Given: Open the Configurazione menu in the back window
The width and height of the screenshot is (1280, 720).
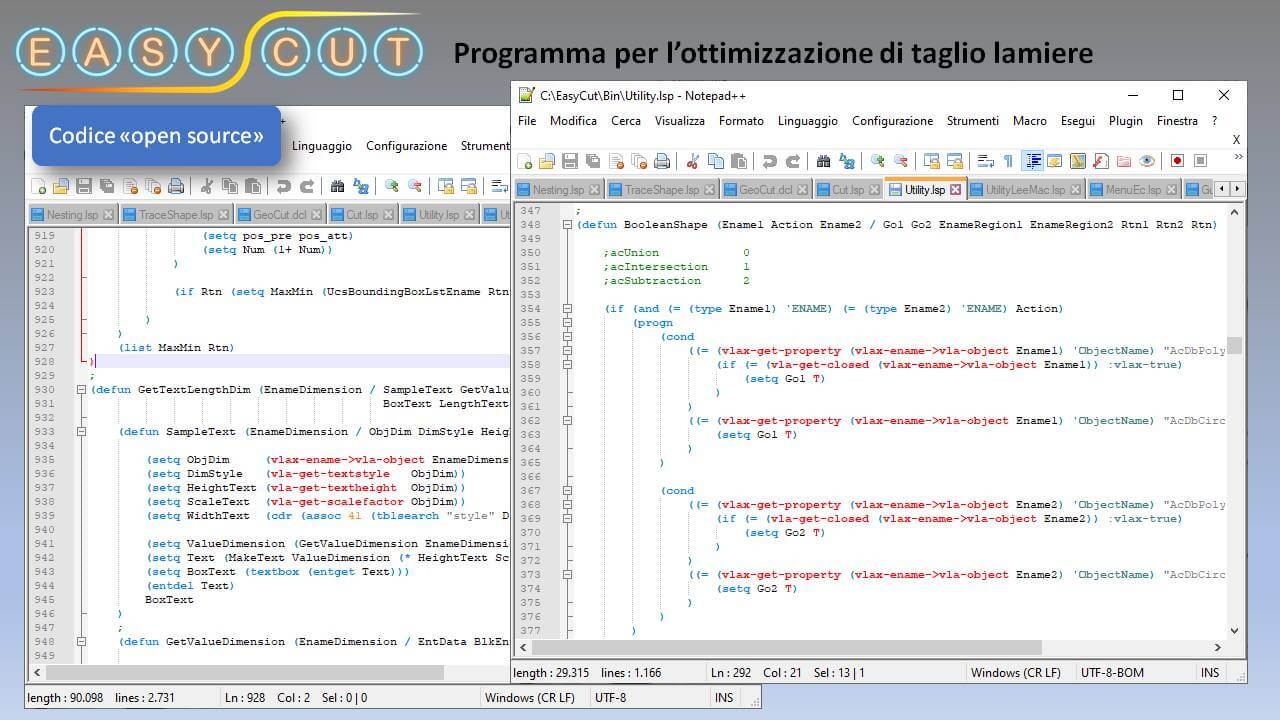Looking at the screenshot, I should 406,146.
